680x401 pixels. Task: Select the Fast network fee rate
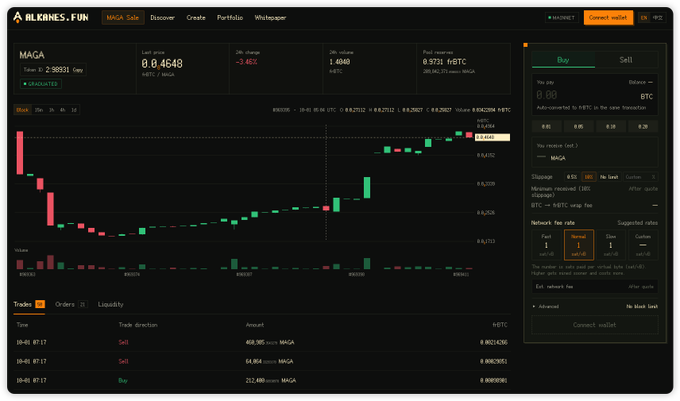click(x=546, y=245)
